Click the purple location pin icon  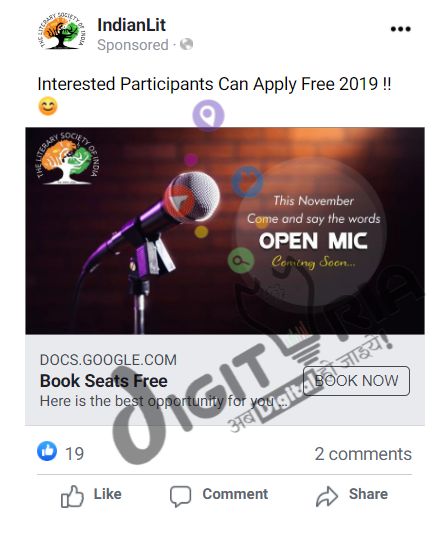click(x=208, y=115)
